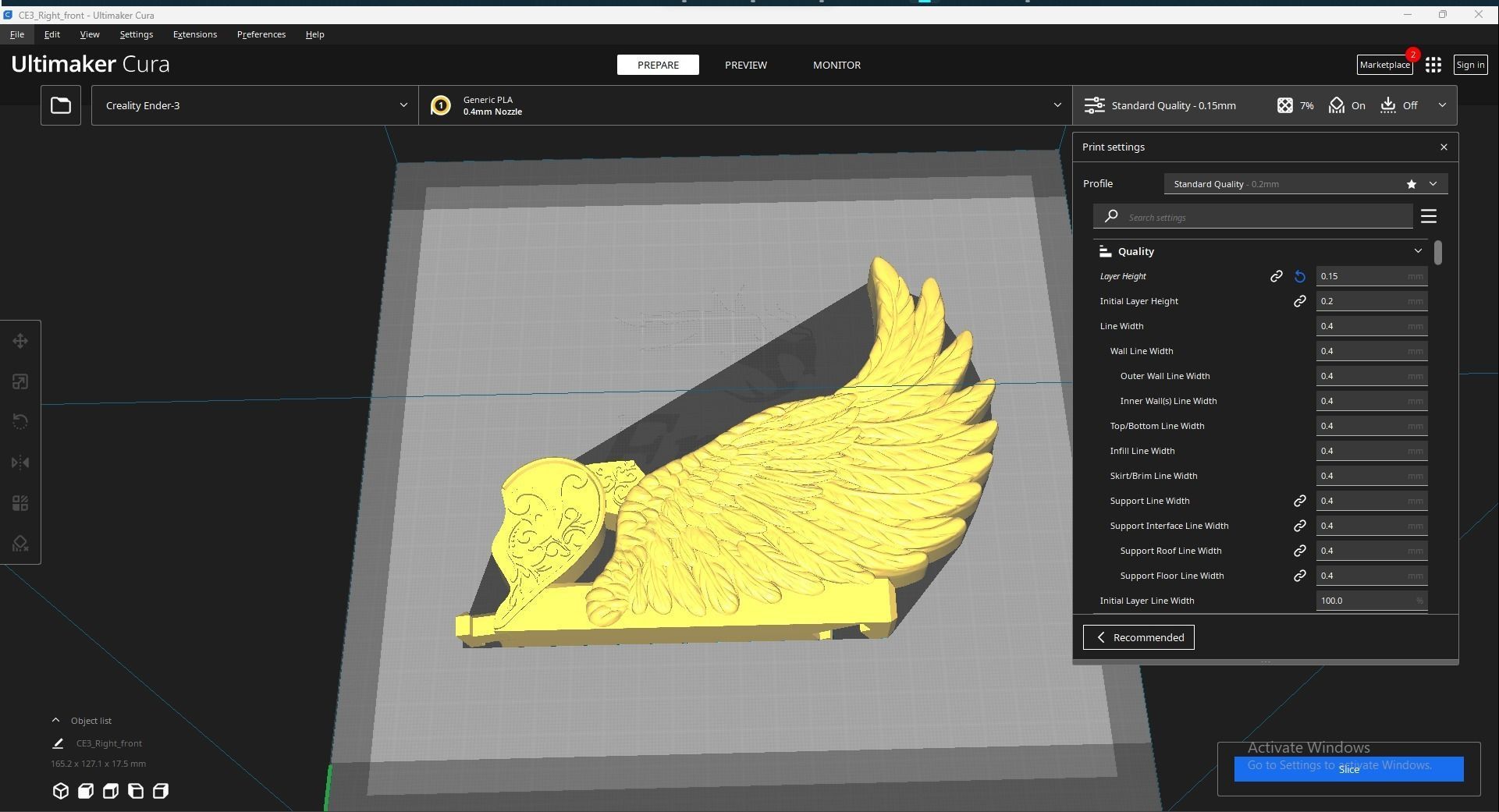Select the Per Model Settings tool
This screenshot has width=1499, height=812.
pyautogui.click(x=20, y=503)
